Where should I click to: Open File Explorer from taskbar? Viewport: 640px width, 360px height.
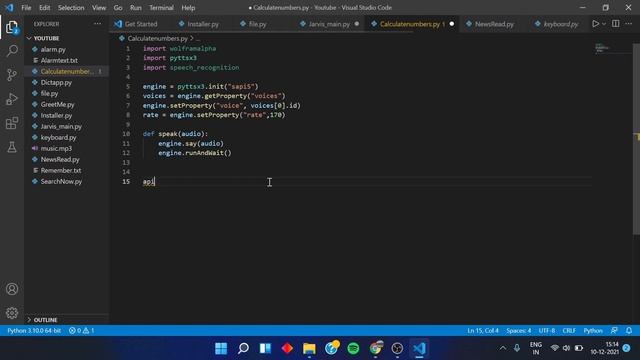(309, 348)
